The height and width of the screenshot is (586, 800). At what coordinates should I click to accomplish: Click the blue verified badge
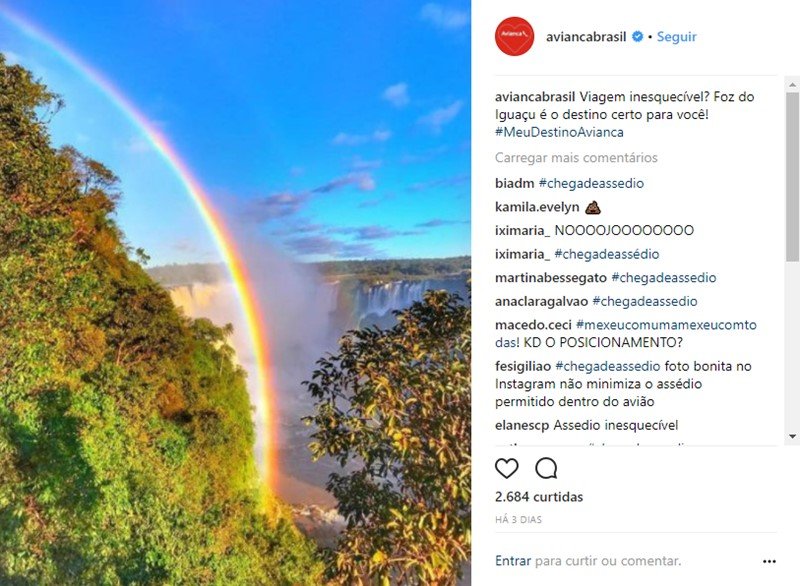click(637, 37)
